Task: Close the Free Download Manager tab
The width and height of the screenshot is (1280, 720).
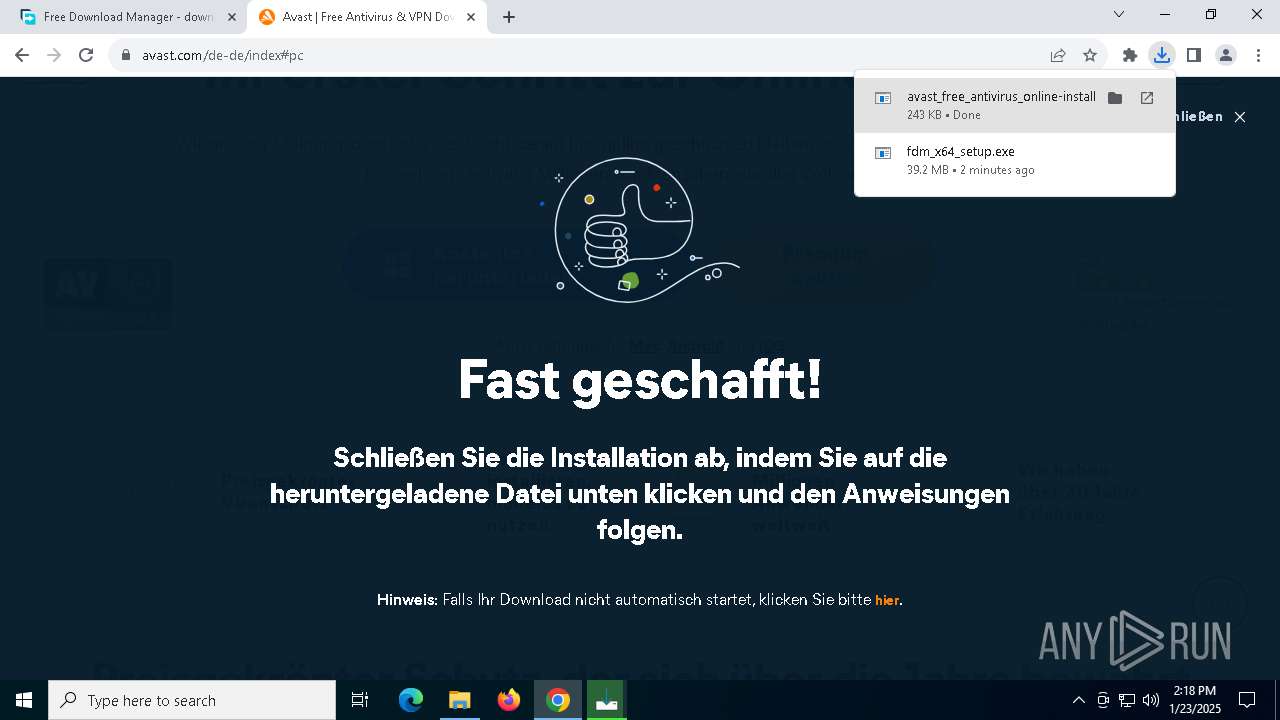Action: 232,17
